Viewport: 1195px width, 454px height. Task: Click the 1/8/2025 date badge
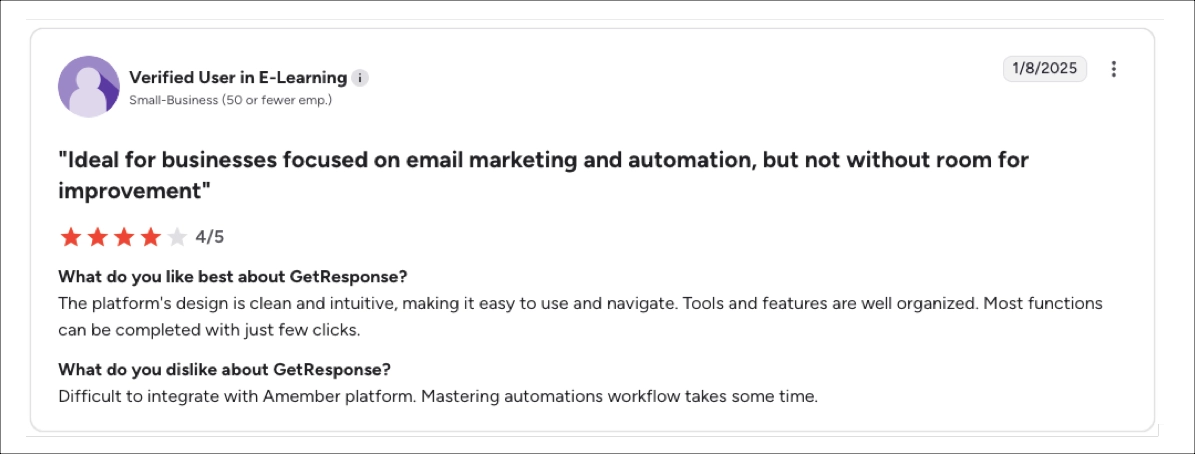pos(1044,68)
